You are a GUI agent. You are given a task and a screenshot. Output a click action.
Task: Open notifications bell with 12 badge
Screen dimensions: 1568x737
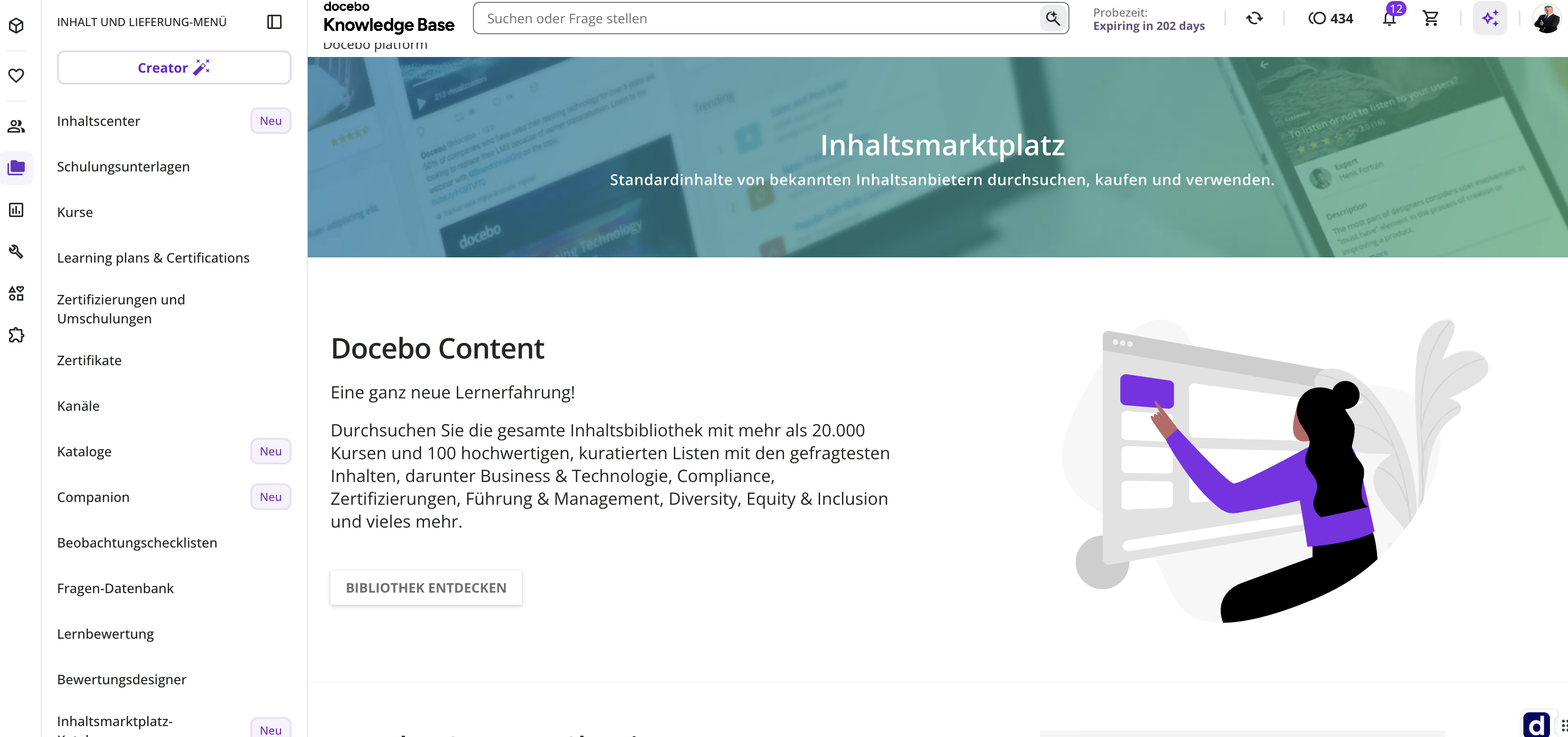click(1390, 17)
